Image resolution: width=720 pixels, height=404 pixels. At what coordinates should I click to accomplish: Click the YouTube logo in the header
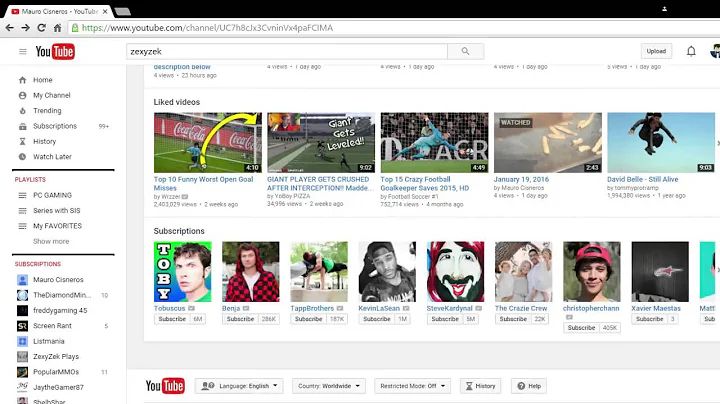(x=55, y=51)
